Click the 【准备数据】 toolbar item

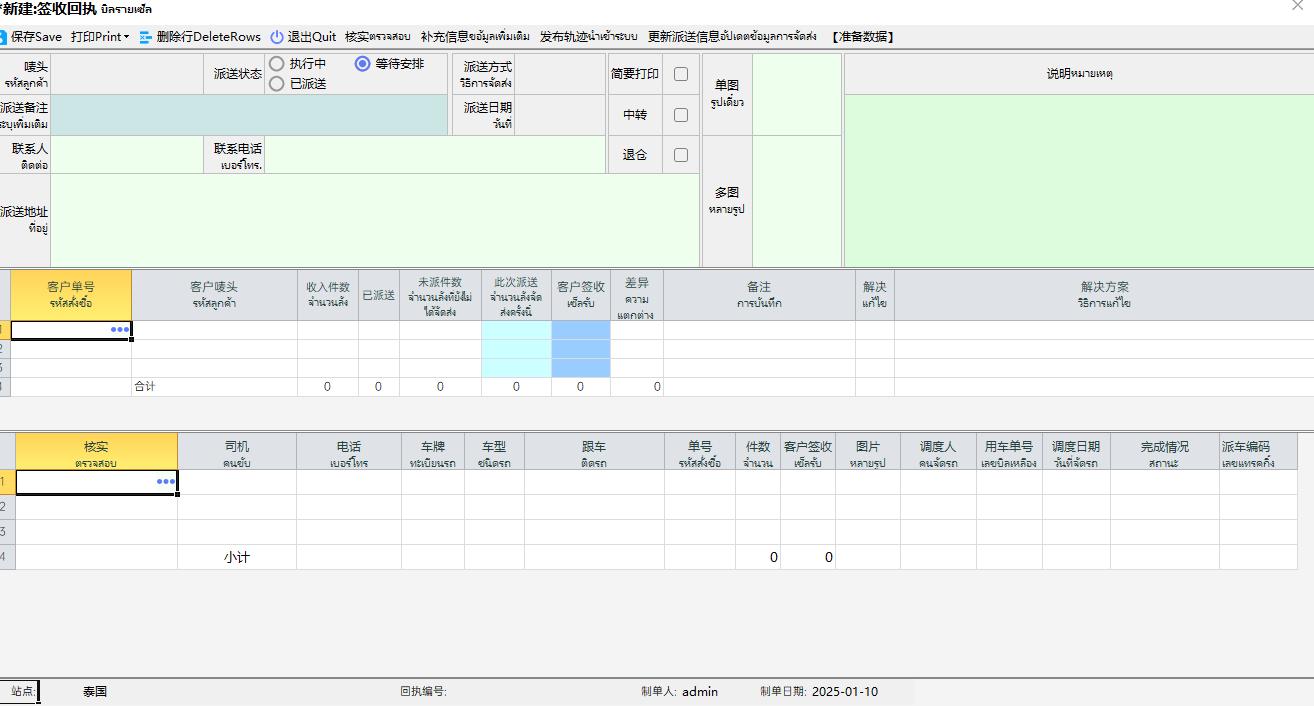click(x=862, y=37)
